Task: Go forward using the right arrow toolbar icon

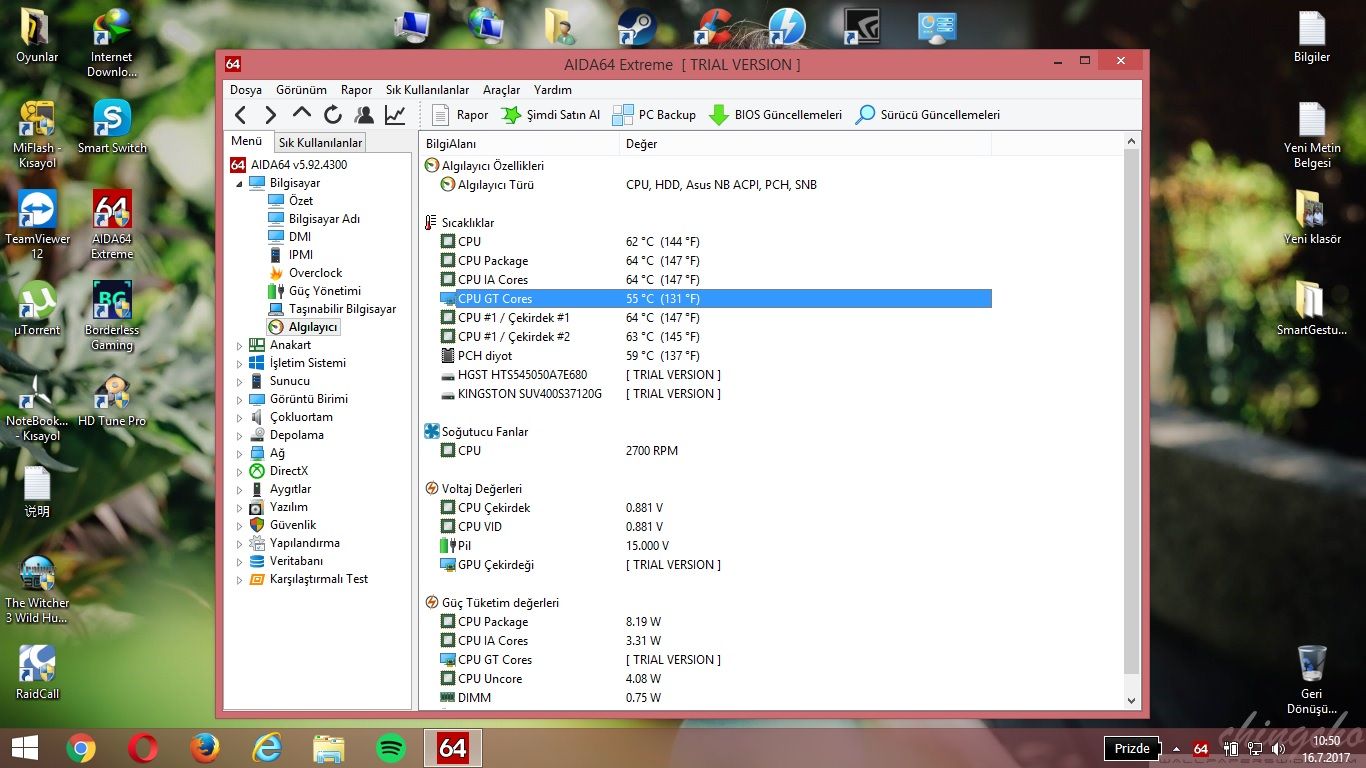Action: [270, 115]
